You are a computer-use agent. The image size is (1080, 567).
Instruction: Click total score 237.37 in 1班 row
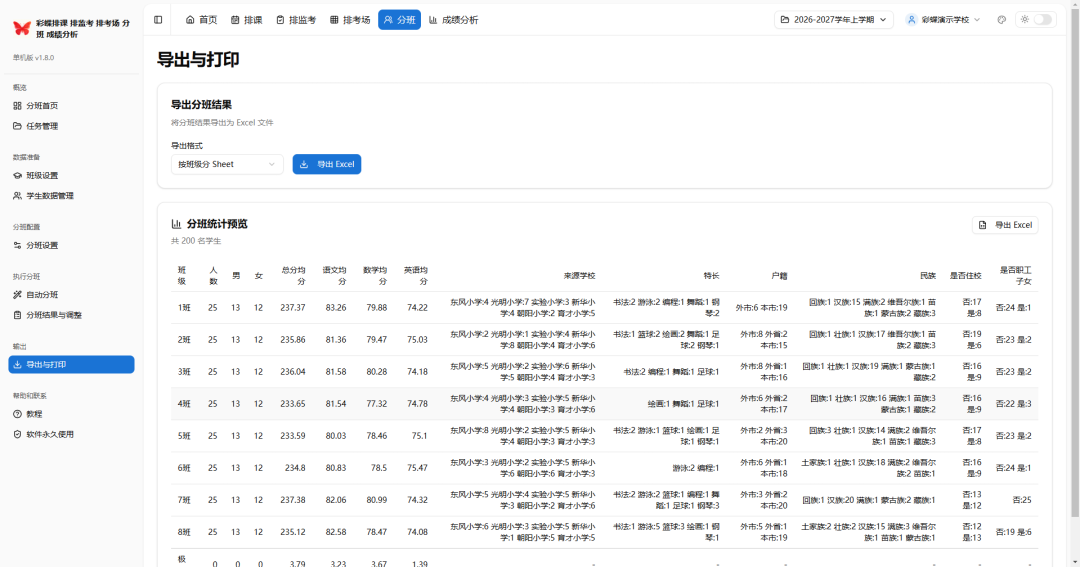tap(293, 308)
